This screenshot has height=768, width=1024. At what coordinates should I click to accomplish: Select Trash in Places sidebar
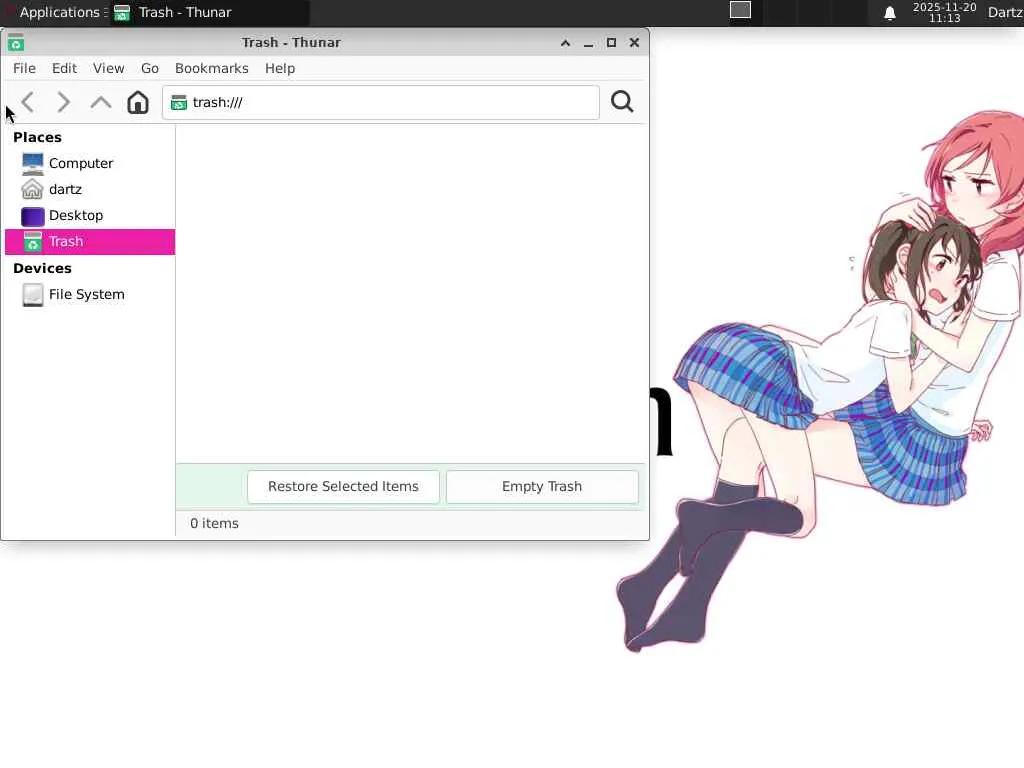(89, 242)
